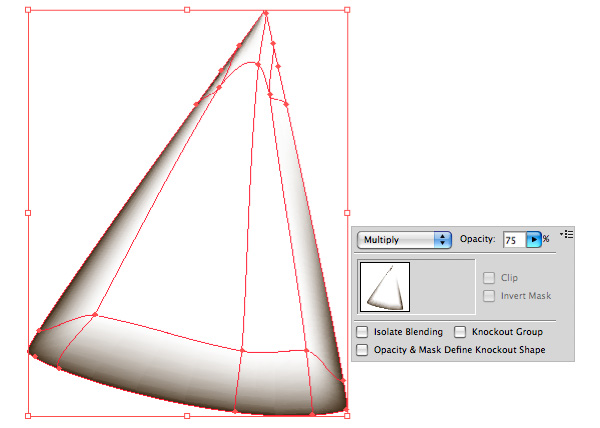The height and width of the screenshot is (428, 600).
Task: Toggle the Knockout Group checkbox
Action: point(460,332)
